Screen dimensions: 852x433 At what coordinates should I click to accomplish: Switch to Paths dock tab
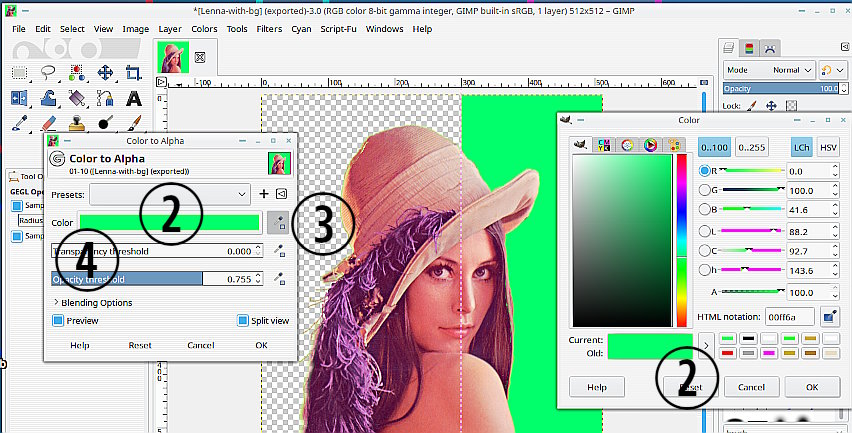click(x=769, y=48)
